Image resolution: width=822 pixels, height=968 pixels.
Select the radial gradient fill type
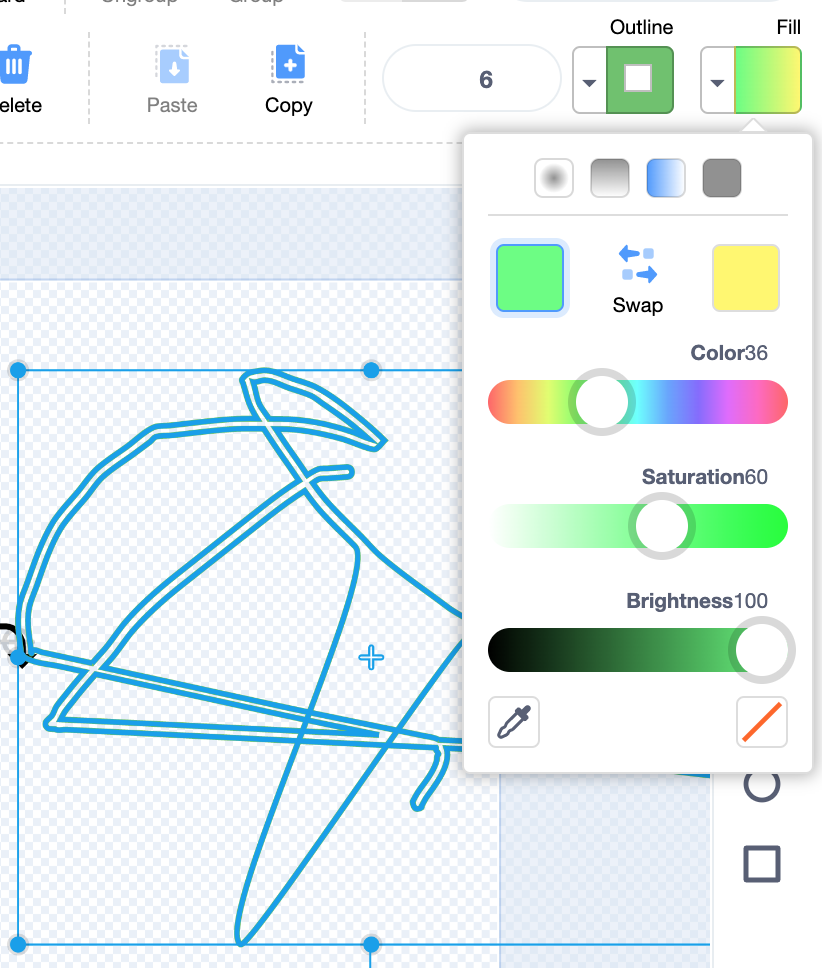pyautogui.click(x=554, y=178)
